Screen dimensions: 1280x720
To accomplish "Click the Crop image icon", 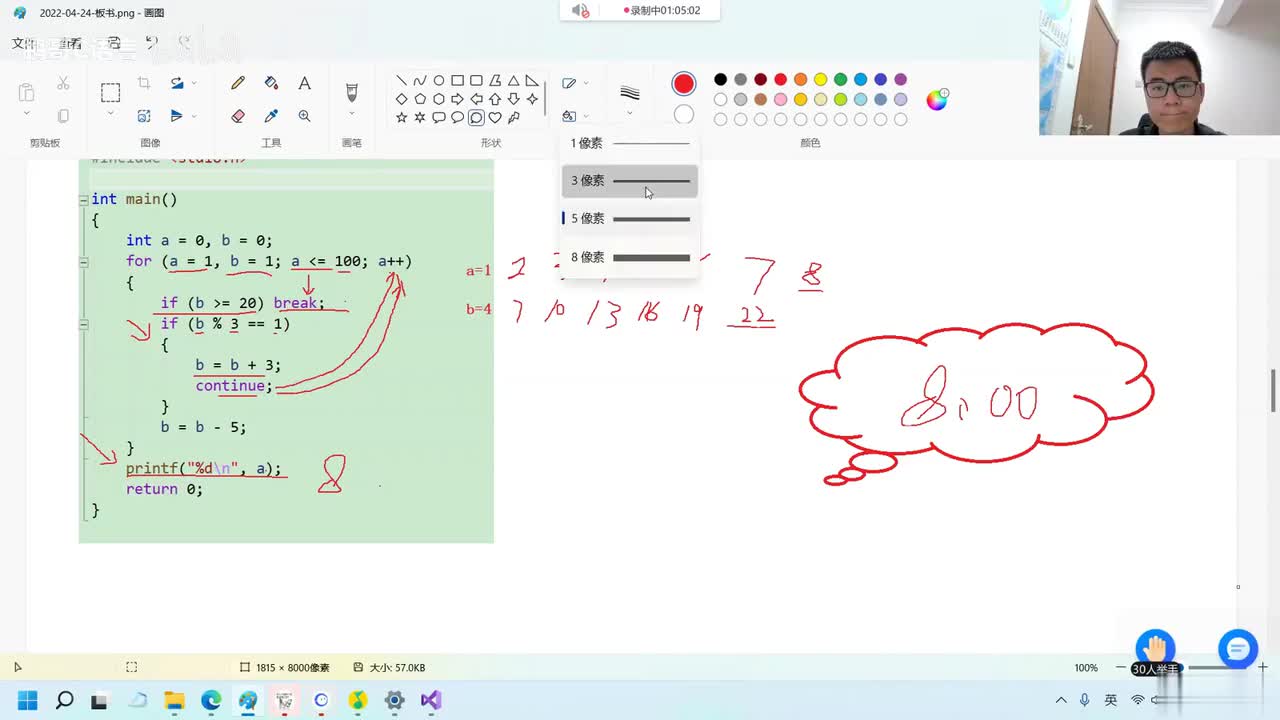I will (144, 83).
